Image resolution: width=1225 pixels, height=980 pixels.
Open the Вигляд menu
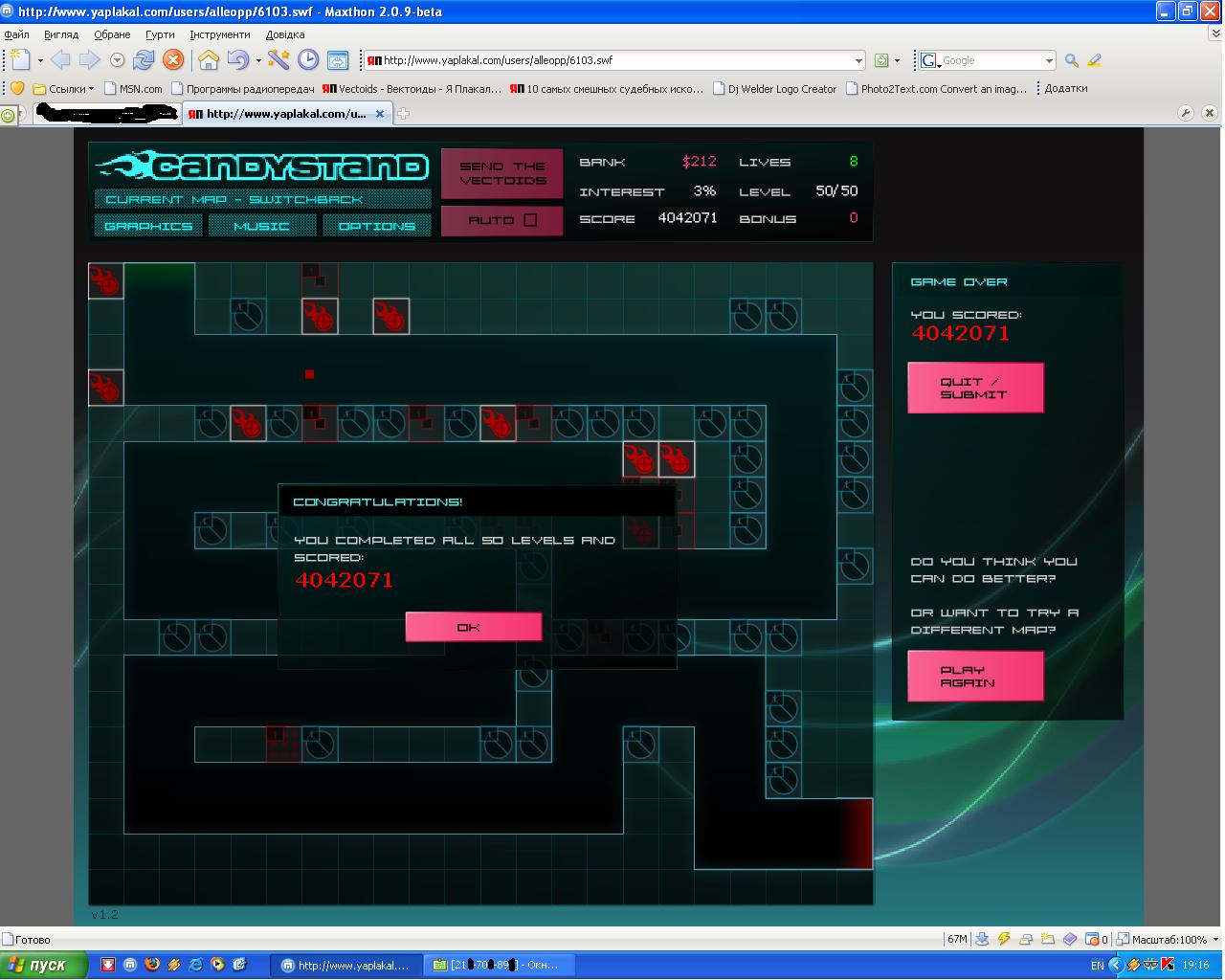[x=61, y=34]
